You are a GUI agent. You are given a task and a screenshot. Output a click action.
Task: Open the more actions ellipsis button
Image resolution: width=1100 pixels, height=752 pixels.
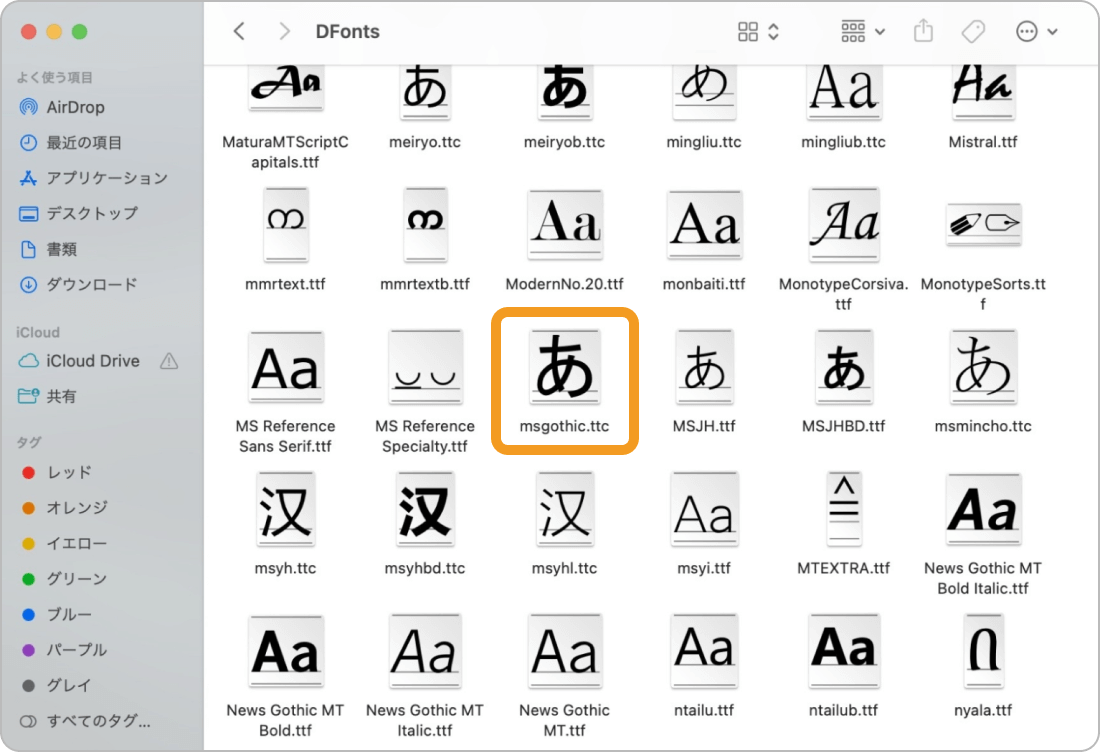(x=1026, y=32)
